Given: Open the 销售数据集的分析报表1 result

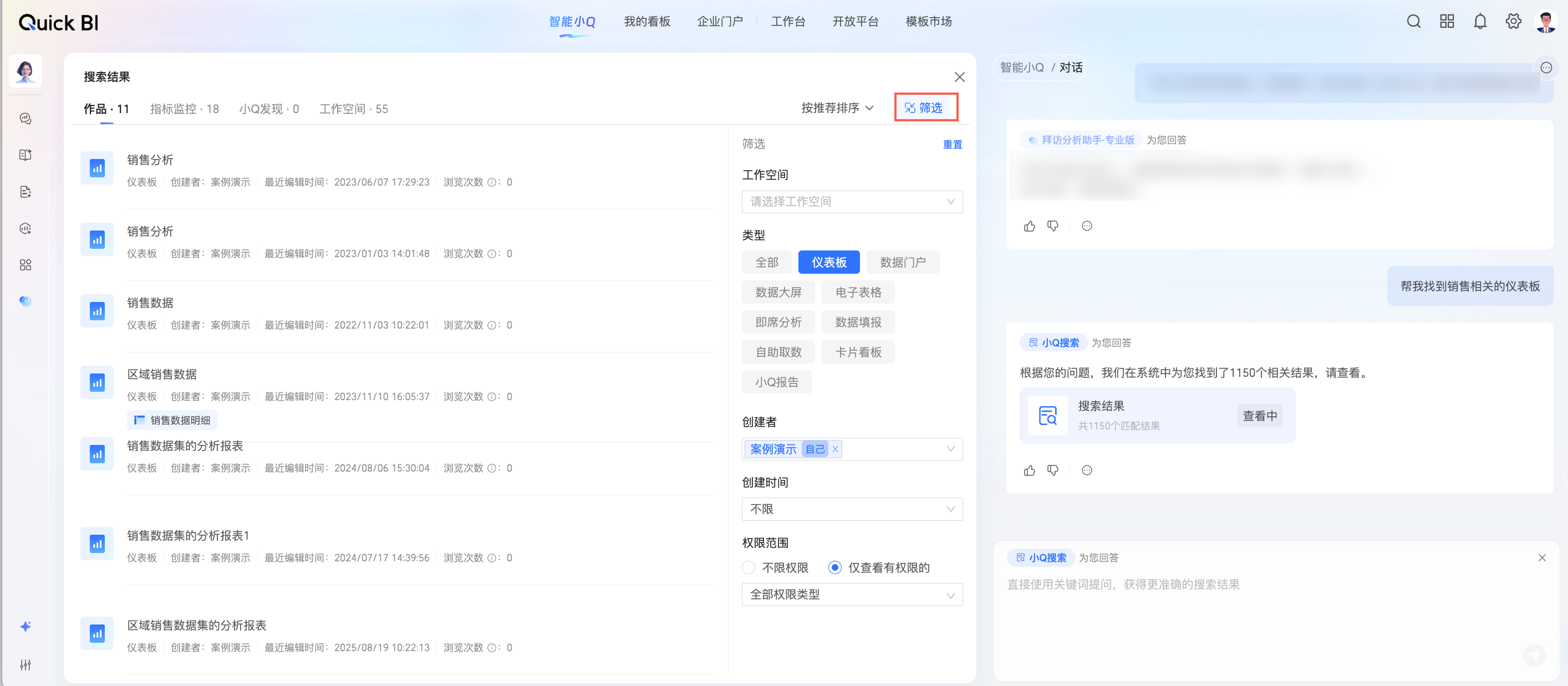Looking at the screenshot, I should pyautogui.click(x=187, y=536).
